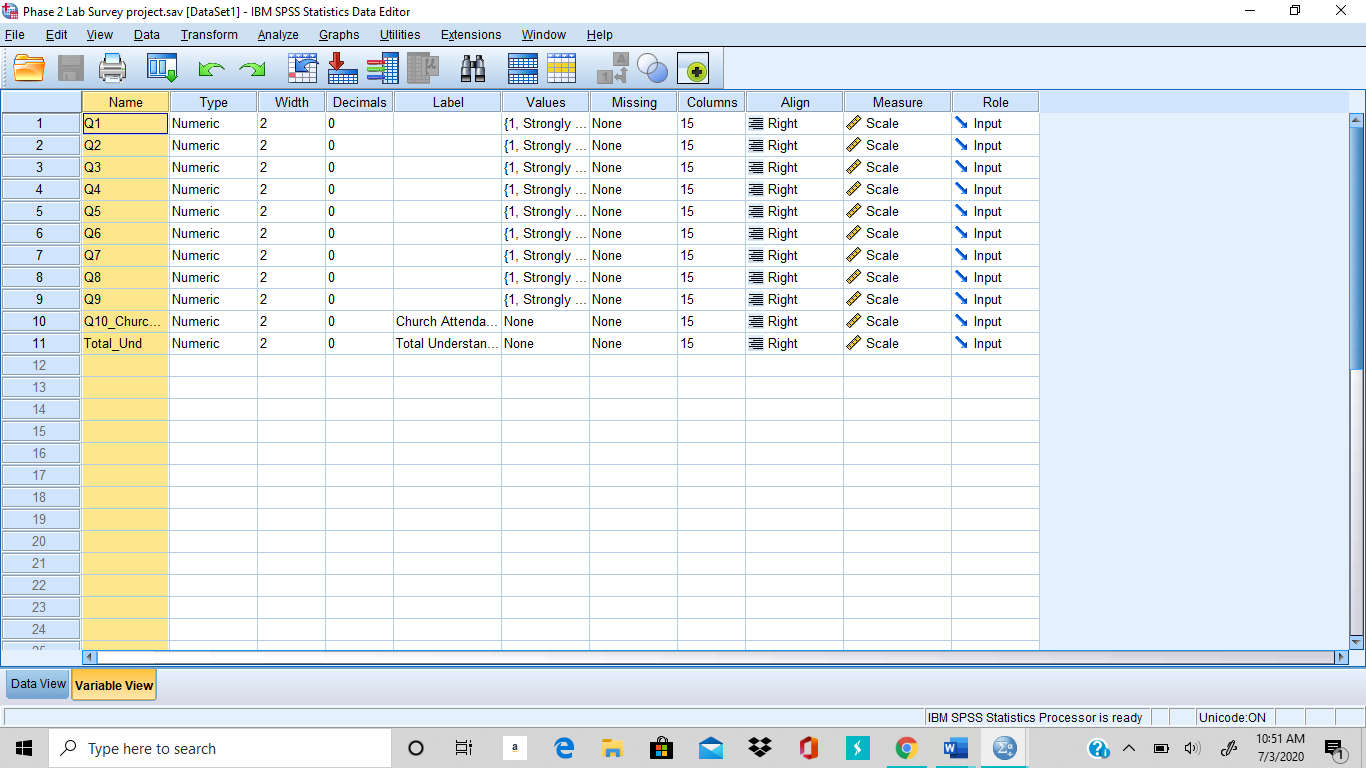The width and height of the screenshot is (1366, 768).
Task: Toggle the Use Variable Sets icon
Action: pyautogui.click(x=653, y=68)
